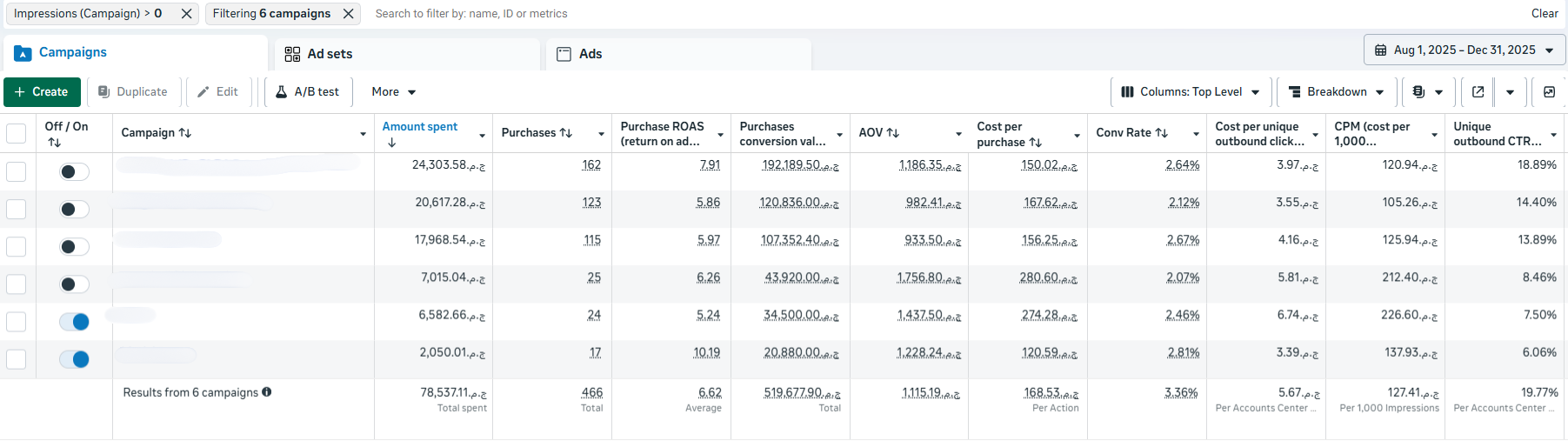The image size is (1568, 441).
Task: Click the reports icon beside Breakdown
Action: tap(1427, 92)
